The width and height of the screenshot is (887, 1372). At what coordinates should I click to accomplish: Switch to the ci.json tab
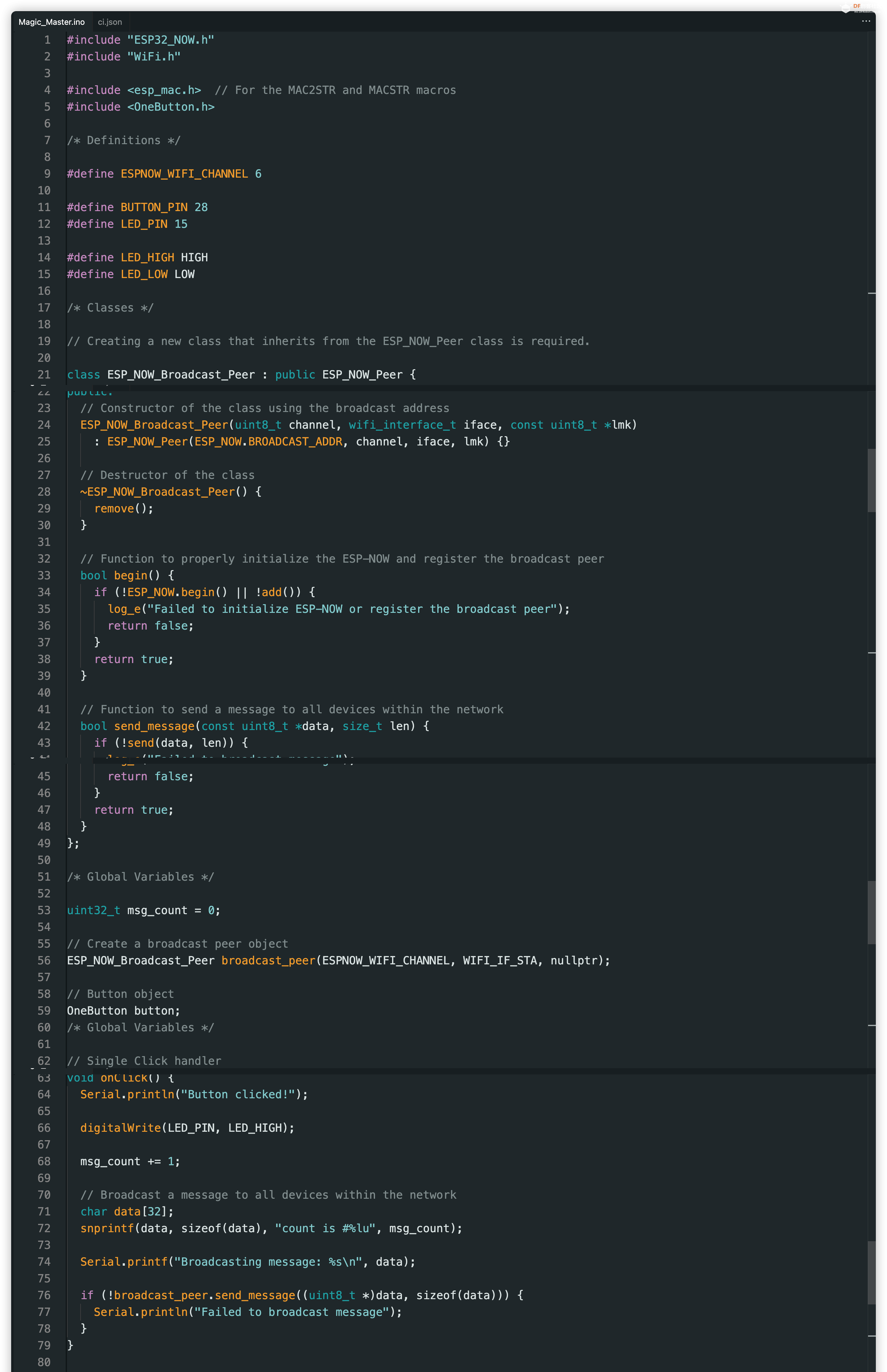tap(109, 22)
